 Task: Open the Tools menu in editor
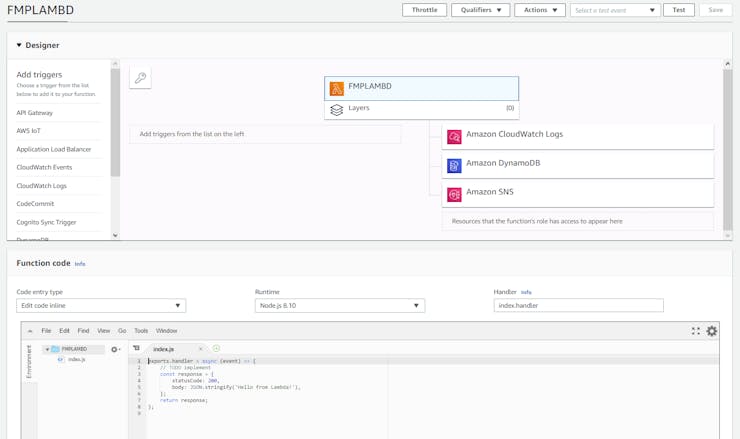coord(141,331)
